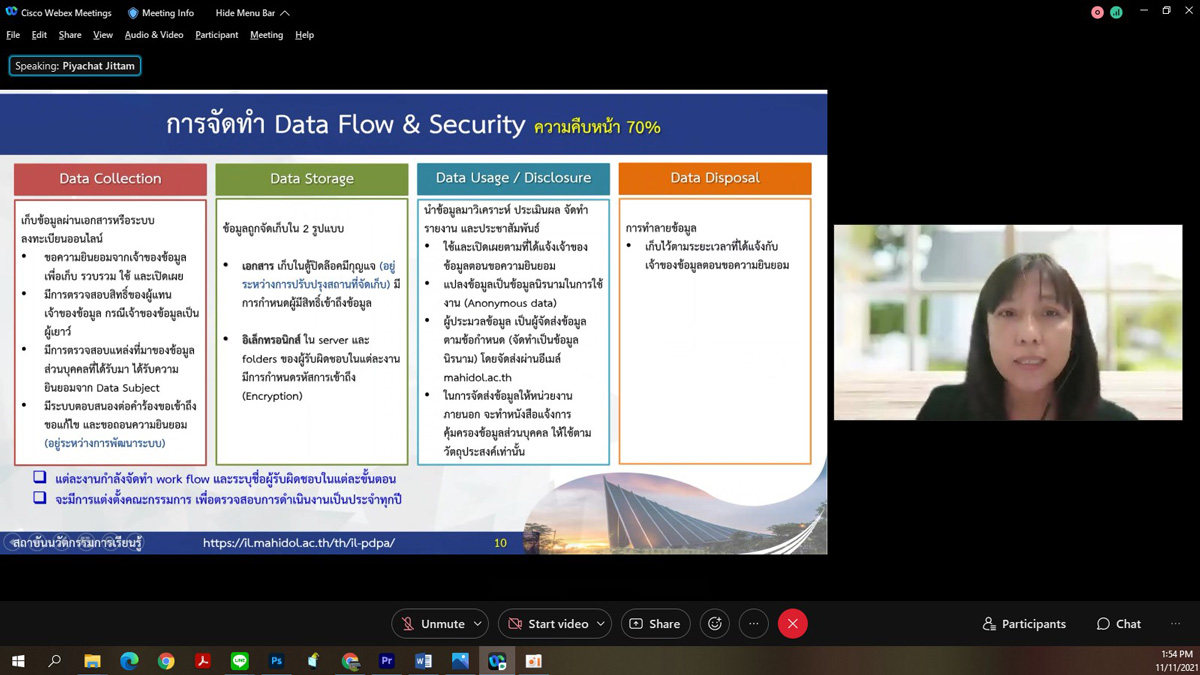1200x675 pixels.
Task: Collapse menu with Hide Menu Bar chevron
Action: click(x=285, y=13)
